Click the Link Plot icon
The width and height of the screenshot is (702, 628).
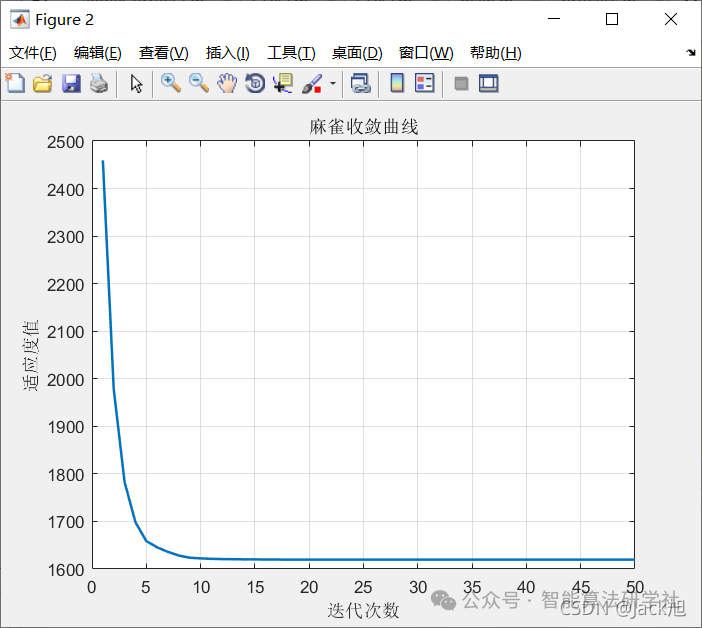(360, 83)
